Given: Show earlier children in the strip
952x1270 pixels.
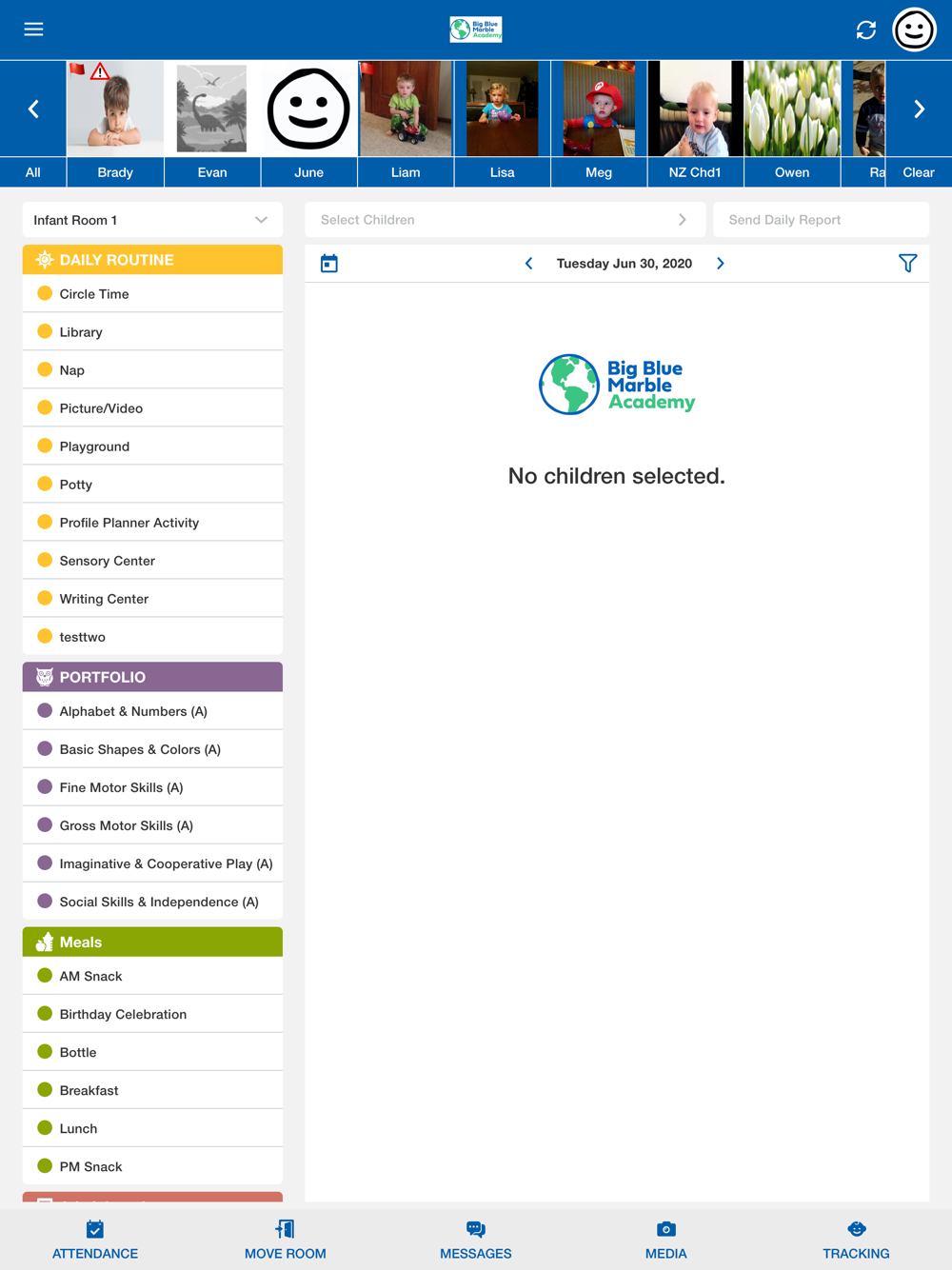Looking at the screenshot, I should 33,109.
